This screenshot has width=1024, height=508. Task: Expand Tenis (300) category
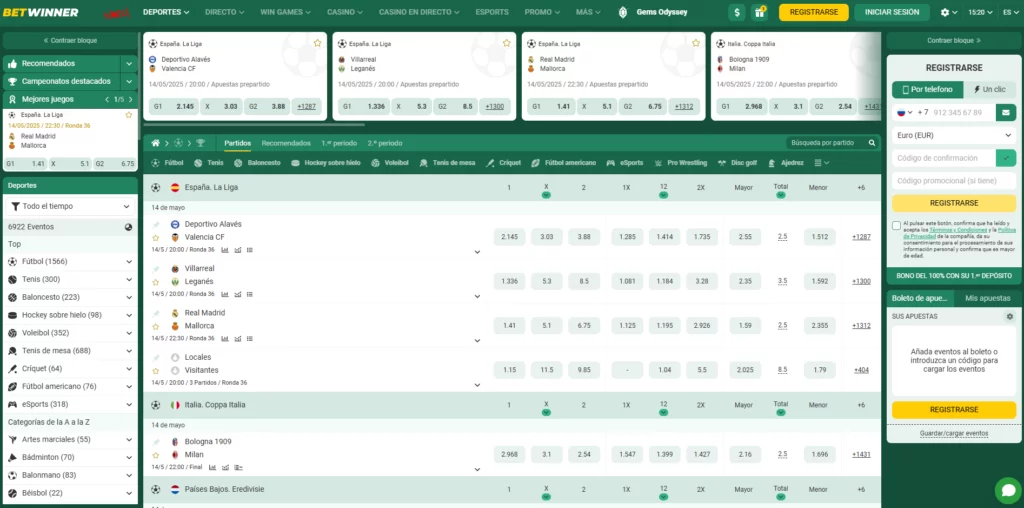tap(129, 279)
